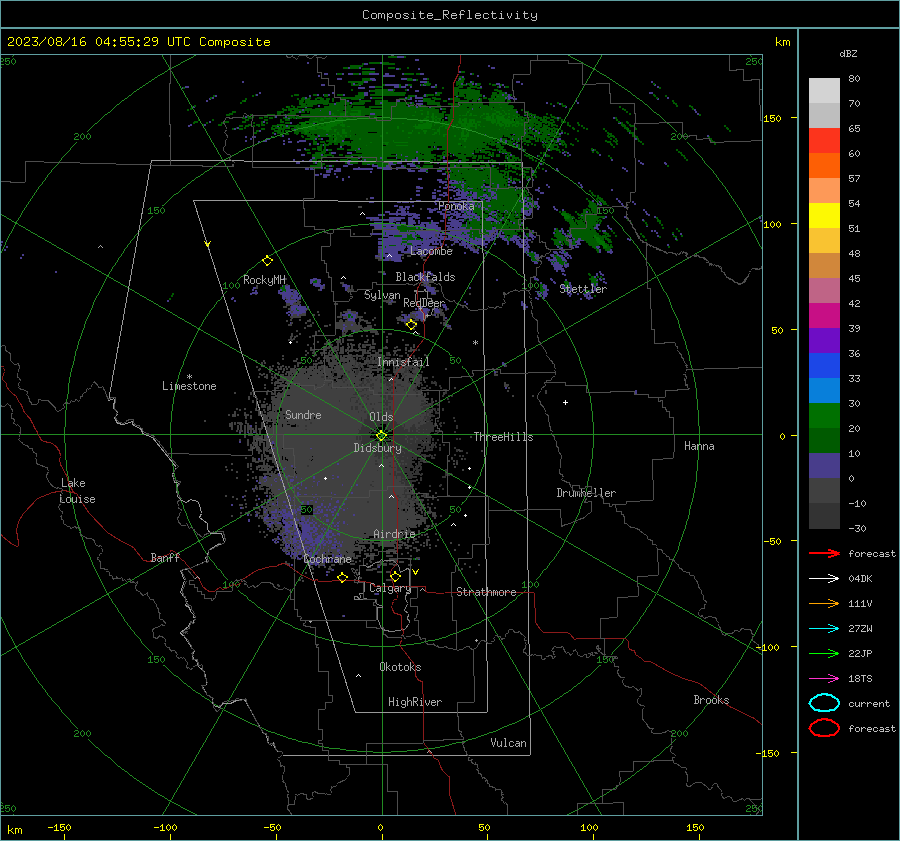The width and height of the screenshot is (900, 841).
Task: Click the 18TS legend text
Action: pyautogui.click(x=860, y=679)
